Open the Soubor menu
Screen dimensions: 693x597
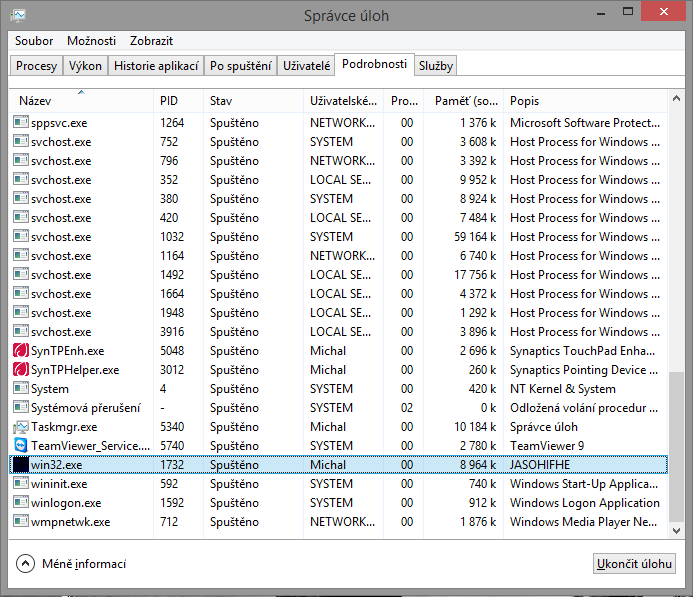click(x=35, y=41)
